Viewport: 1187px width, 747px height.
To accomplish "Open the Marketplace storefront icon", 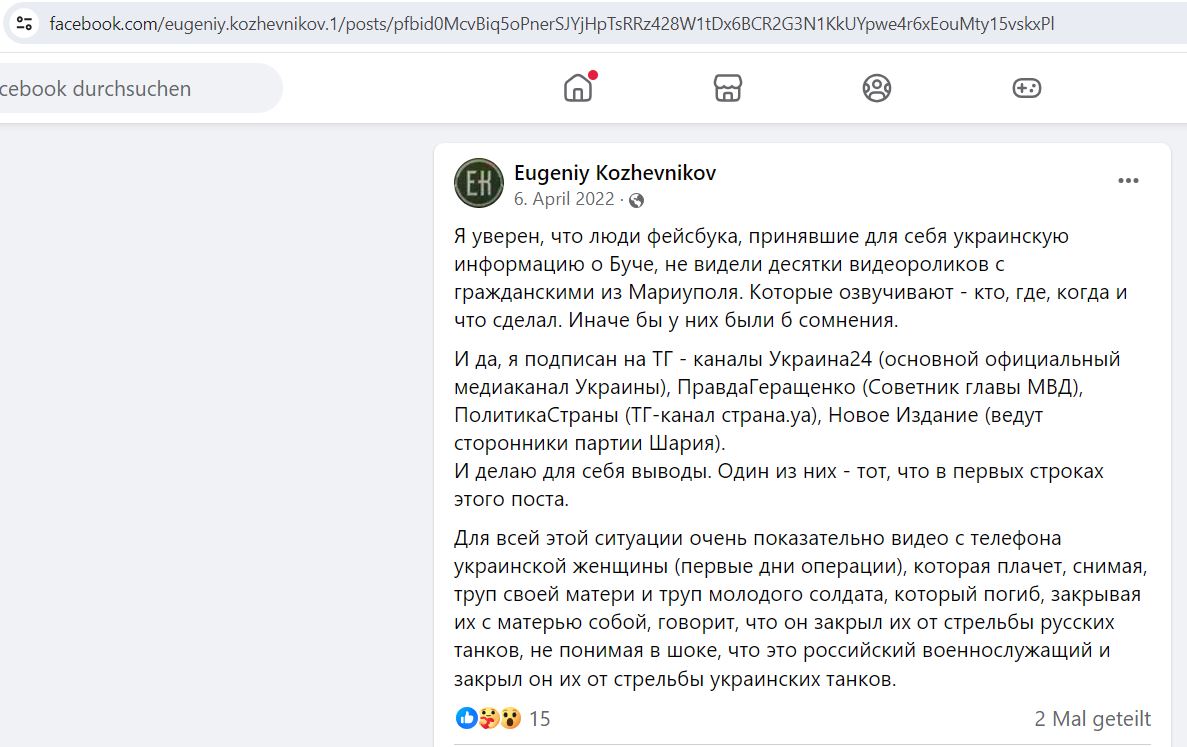I will (x=727, y=88).
